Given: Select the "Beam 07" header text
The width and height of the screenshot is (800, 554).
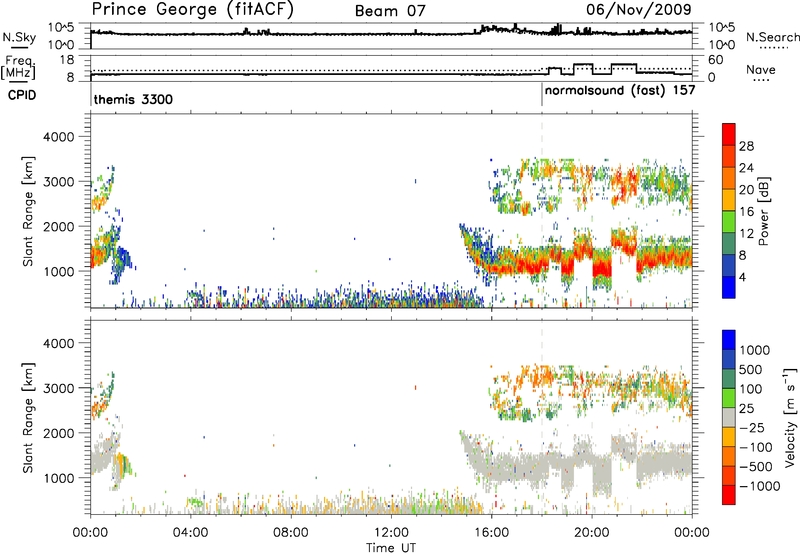Looking at the screenshot, I should click(390, 11).
